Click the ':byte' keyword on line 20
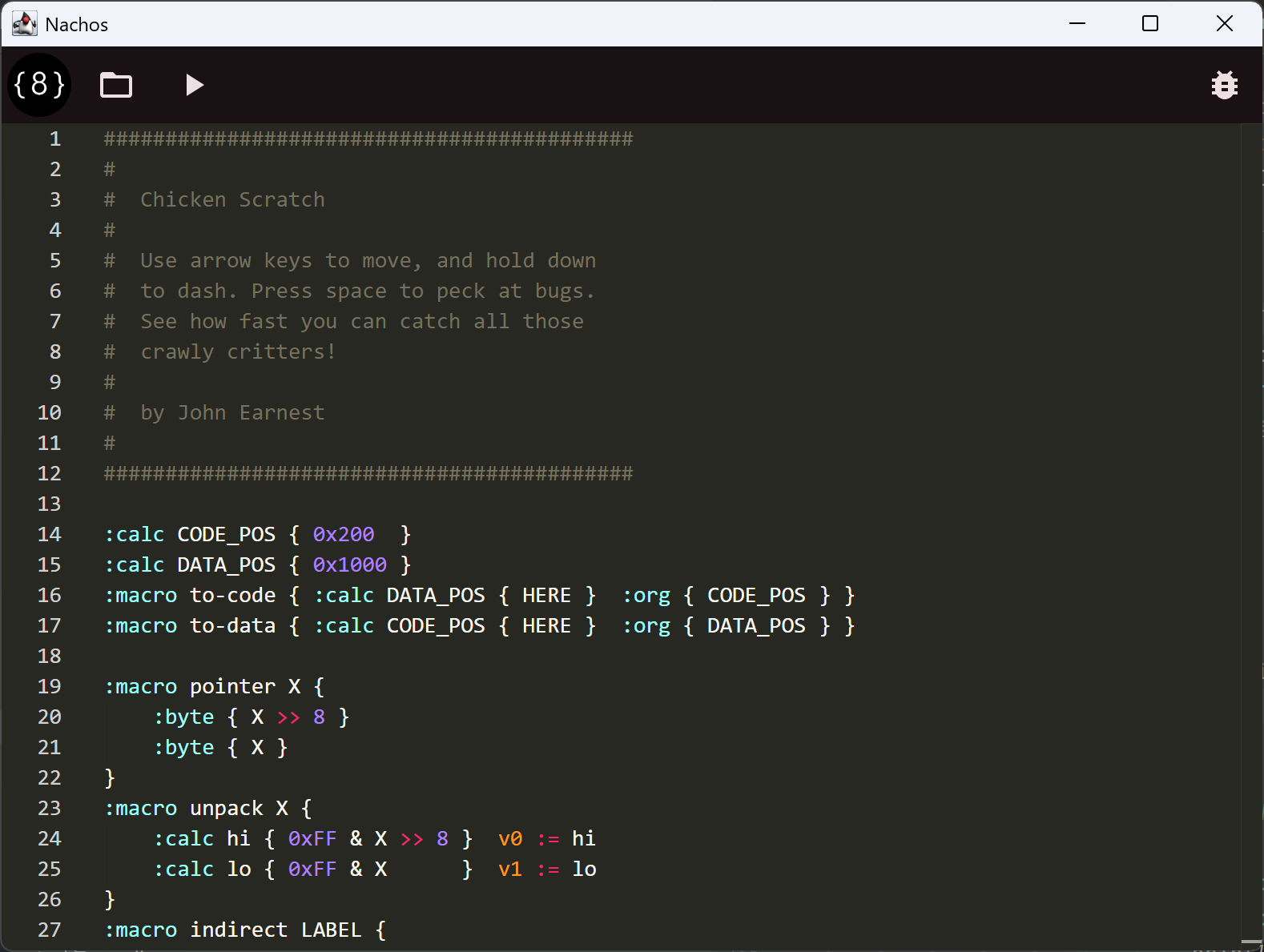The width and height of the screenshot is (1264, 952). (184, 717)
